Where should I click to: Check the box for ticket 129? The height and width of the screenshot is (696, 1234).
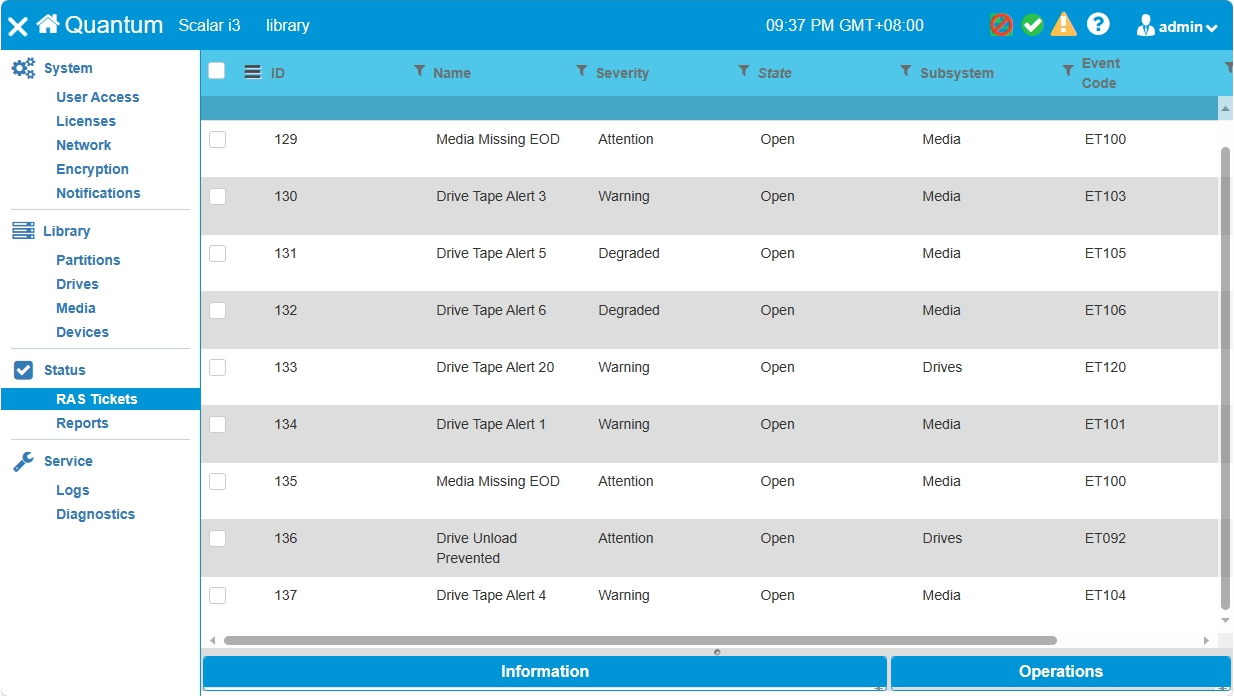217,140
